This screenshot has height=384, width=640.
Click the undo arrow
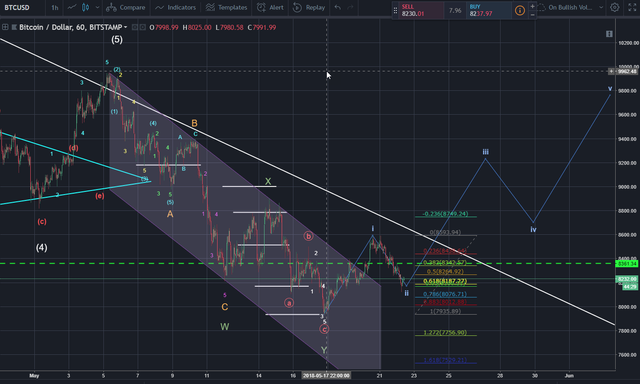pyautogui.click(x=338, y=7)
